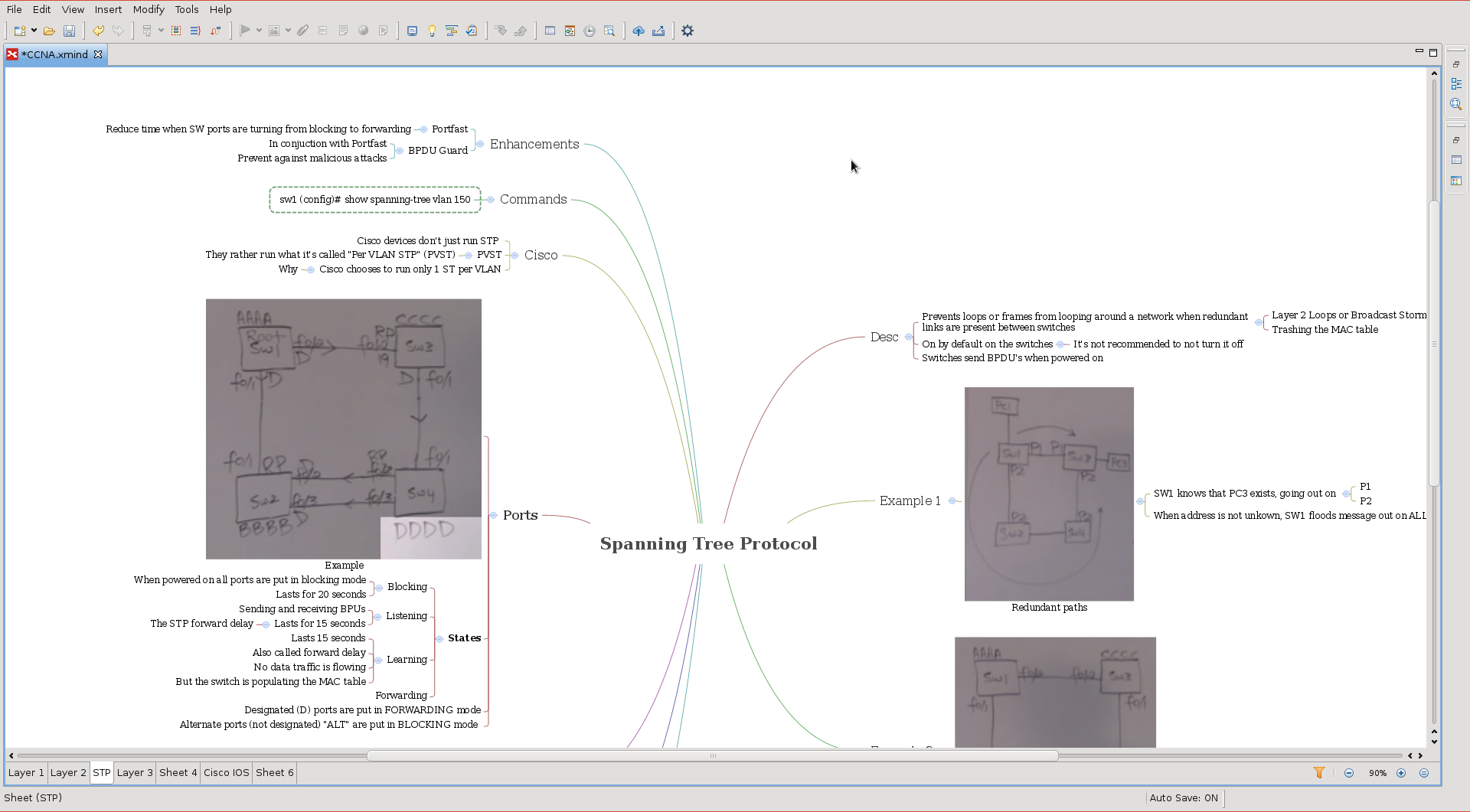Switch to the Sheet 6 tab

(x=275, y=773)
